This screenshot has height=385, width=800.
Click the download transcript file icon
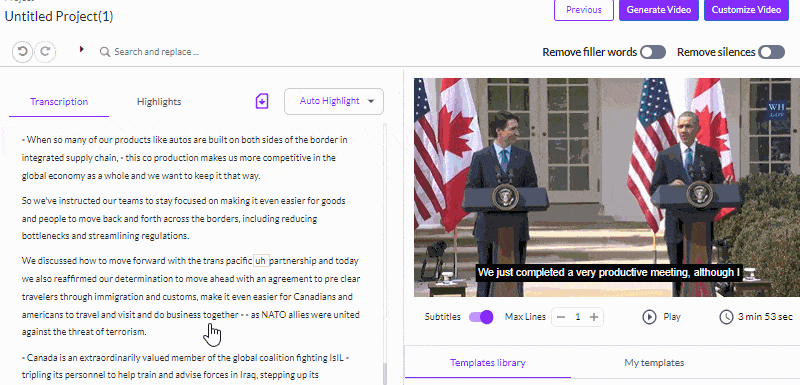pyautogui.click(x=262, y=101)
